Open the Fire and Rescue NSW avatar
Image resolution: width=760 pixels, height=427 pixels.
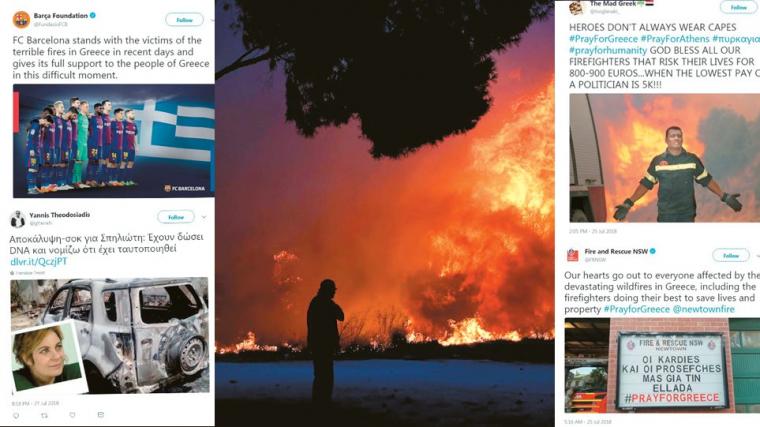(x=573, y=255)
